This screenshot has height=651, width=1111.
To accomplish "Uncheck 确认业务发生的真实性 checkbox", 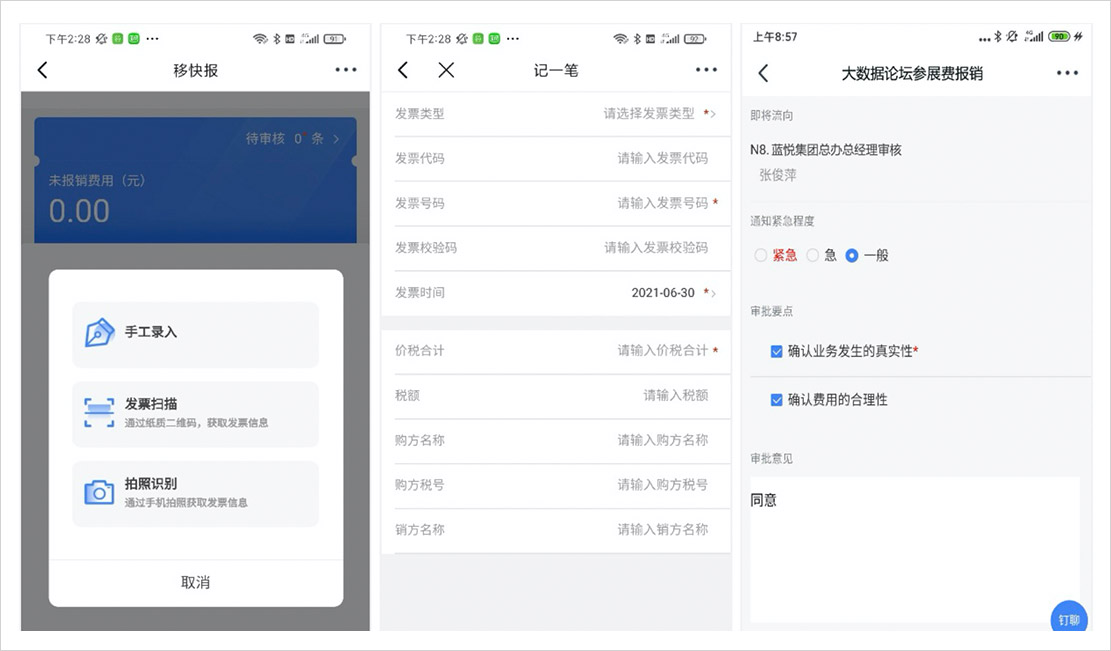I will pos(776,351).
